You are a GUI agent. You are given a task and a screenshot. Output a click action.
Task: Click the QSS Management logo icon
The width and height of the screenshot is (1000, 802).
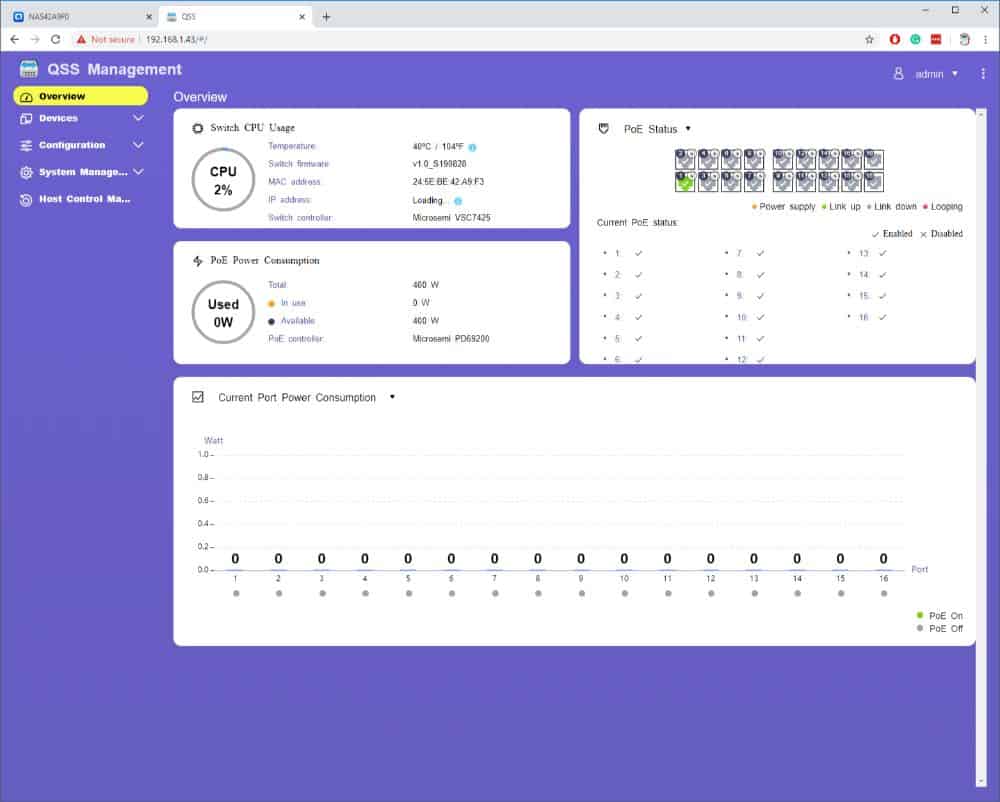pos(29,70)
